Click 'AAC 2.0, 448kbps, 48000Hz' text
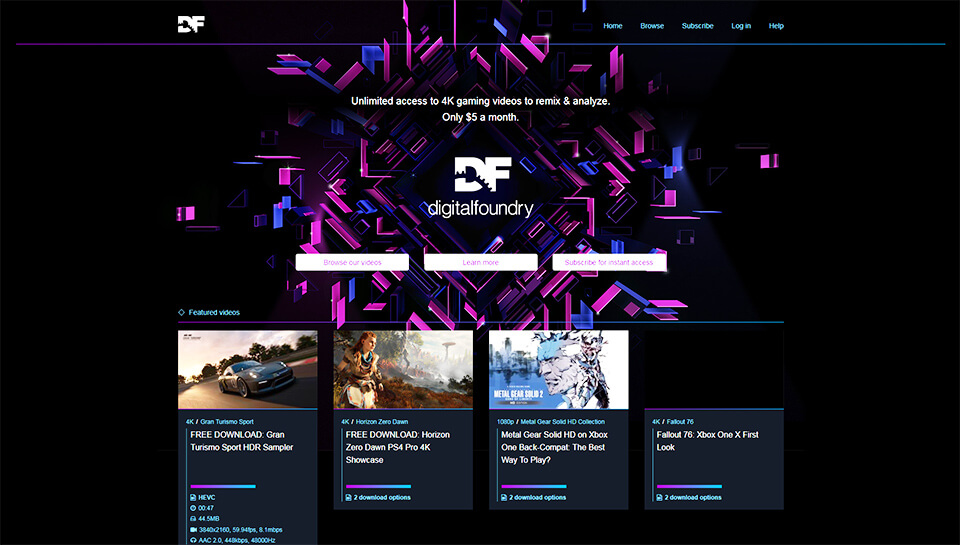 click(x=237, y=541)
